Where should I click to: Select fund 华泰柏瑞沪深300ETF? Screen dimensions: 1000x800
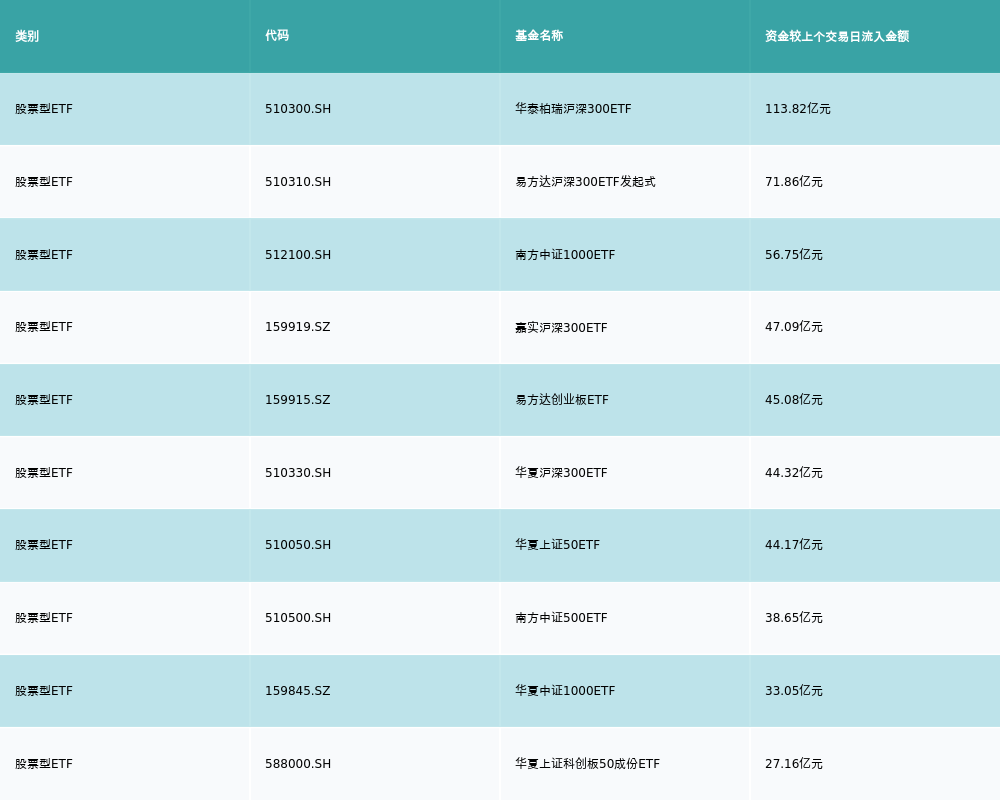(573, 109)
